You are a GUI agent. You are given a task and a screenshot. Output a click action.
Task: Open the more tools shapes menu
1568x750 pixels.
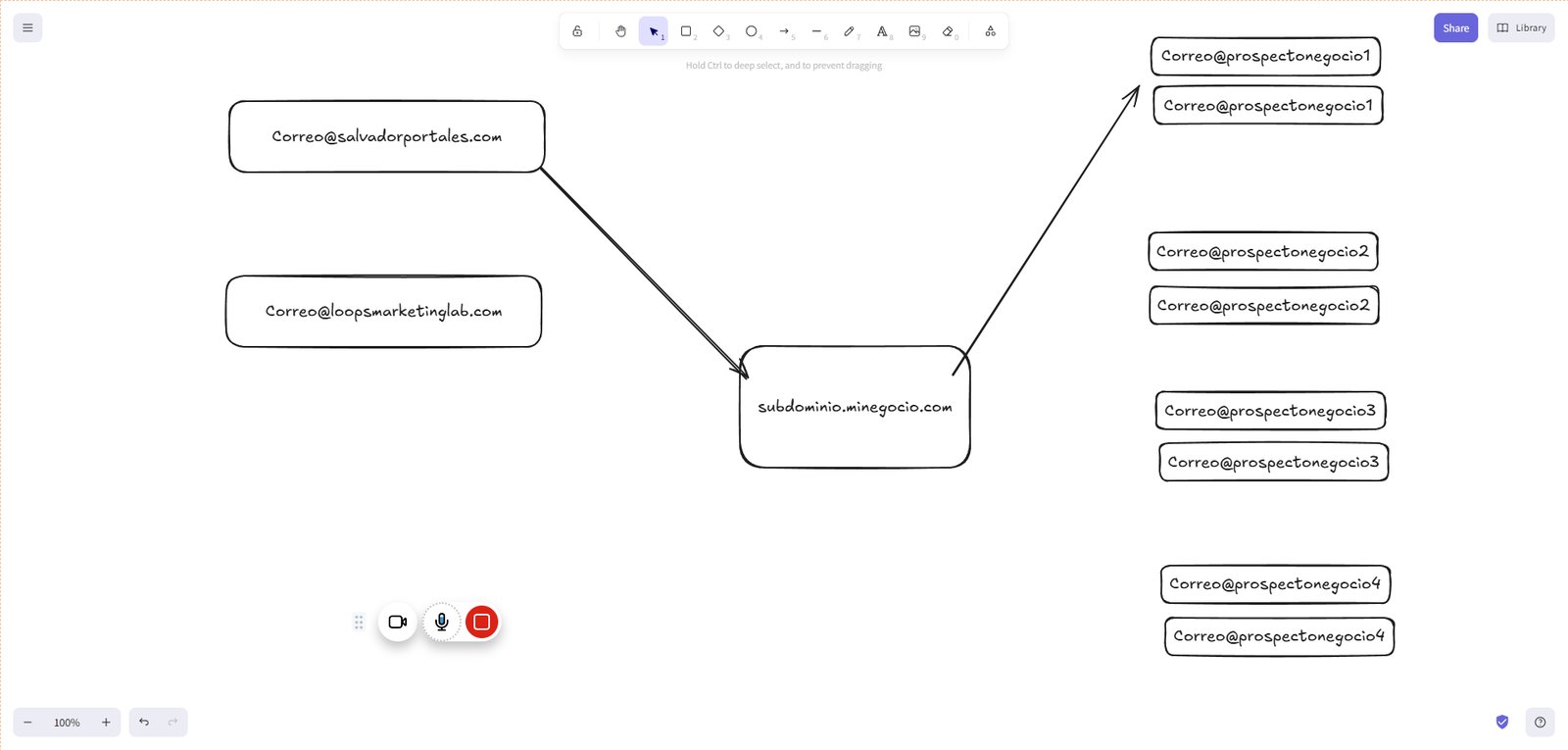pyautogui.click(x=990, y=31)
